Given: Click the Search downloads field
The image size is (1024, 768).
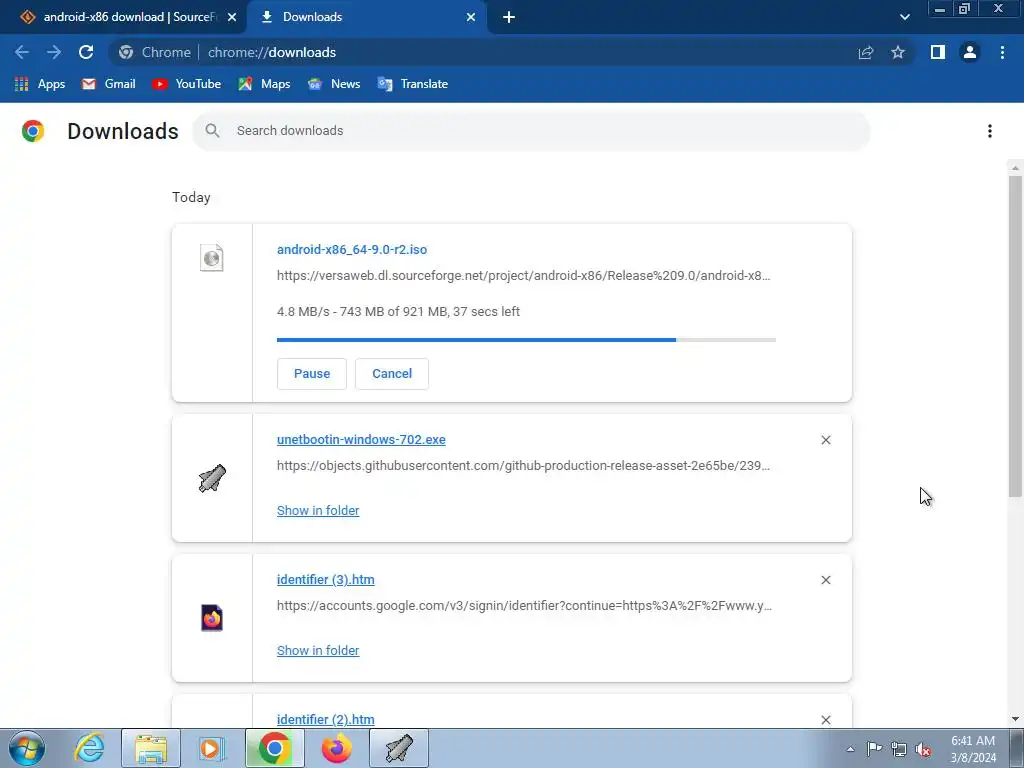Looking at the screenshot, I should (532, 131).
